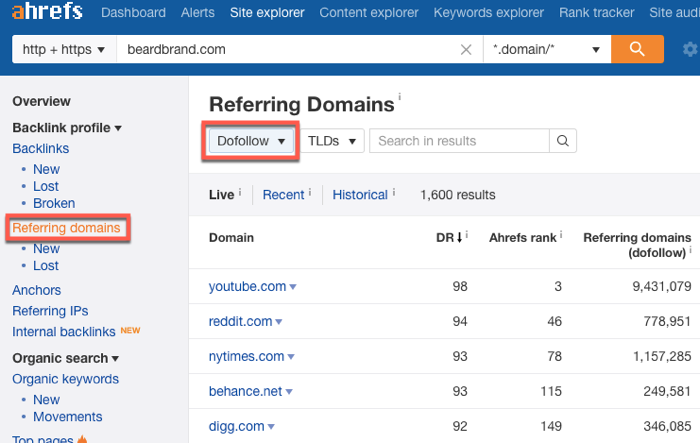Open settings gear icon

pos(689,49)
